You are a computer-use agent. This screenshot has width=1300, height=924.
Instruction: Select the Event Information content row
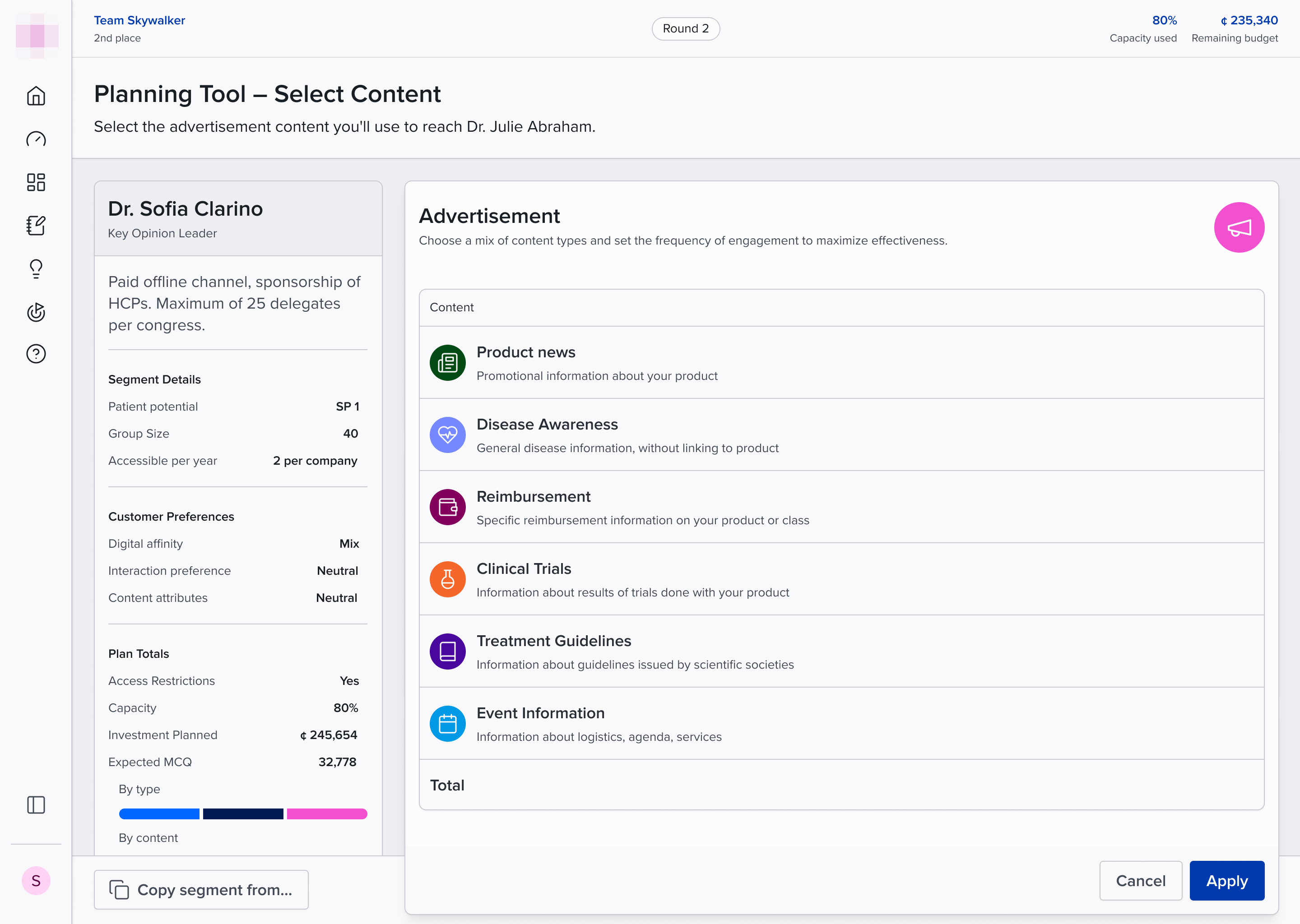(841, 724)
